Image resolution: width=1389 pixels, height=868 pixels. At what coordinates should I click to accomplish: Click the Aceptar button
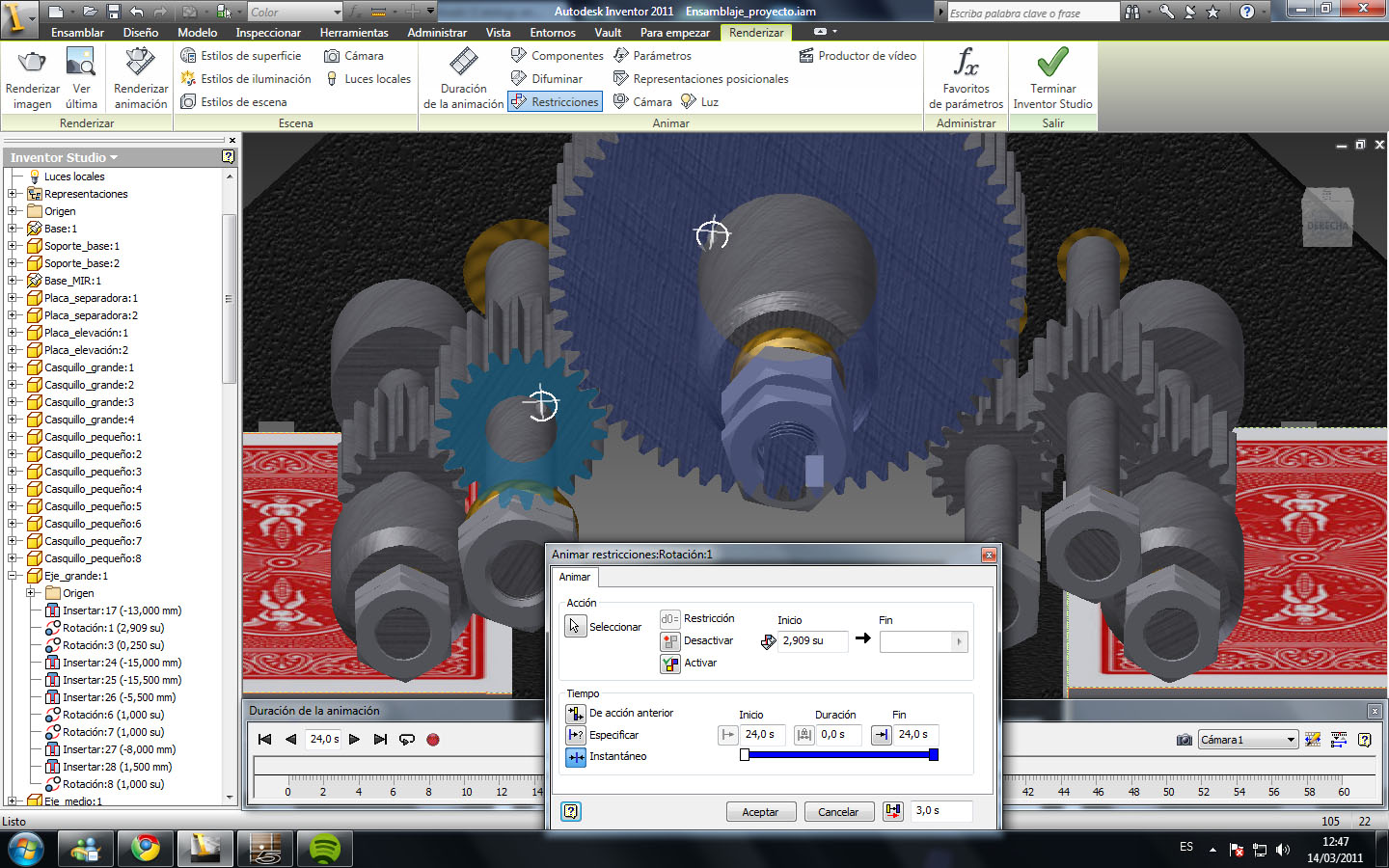(x=760, y=812)
